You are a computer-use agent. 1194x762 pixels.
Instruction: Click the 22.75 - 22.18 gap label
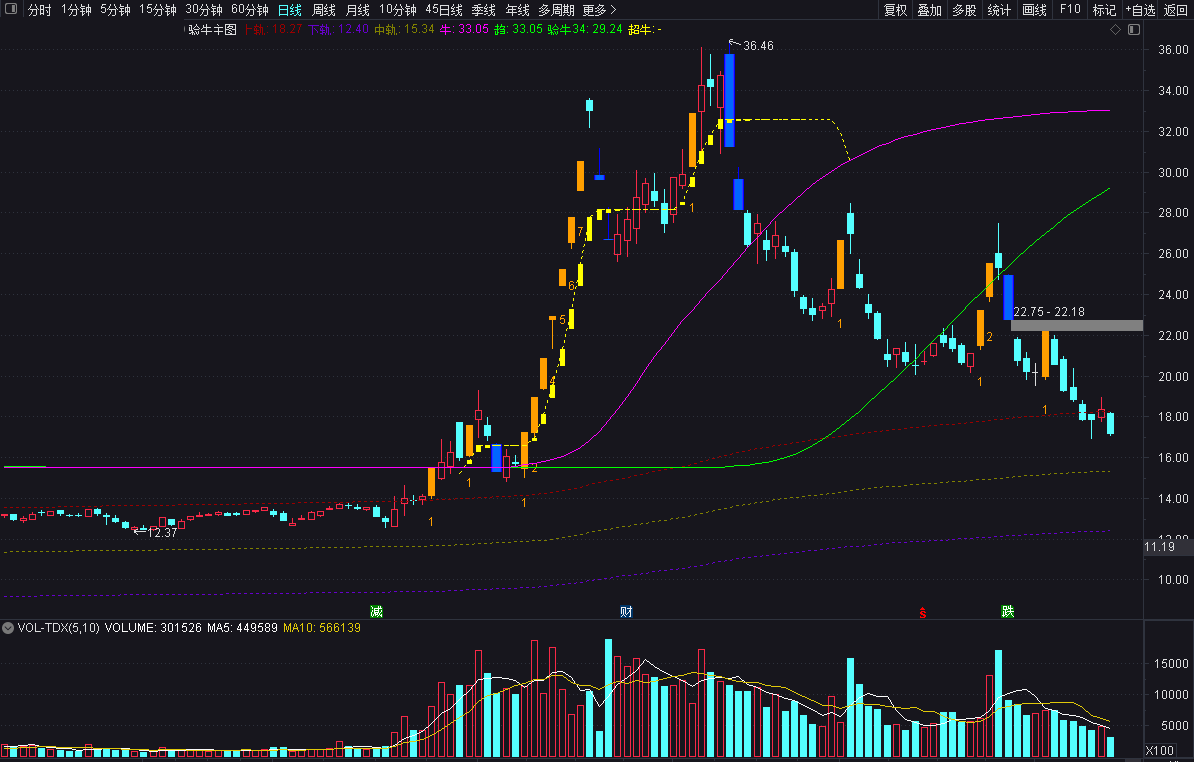(1049, 312)
